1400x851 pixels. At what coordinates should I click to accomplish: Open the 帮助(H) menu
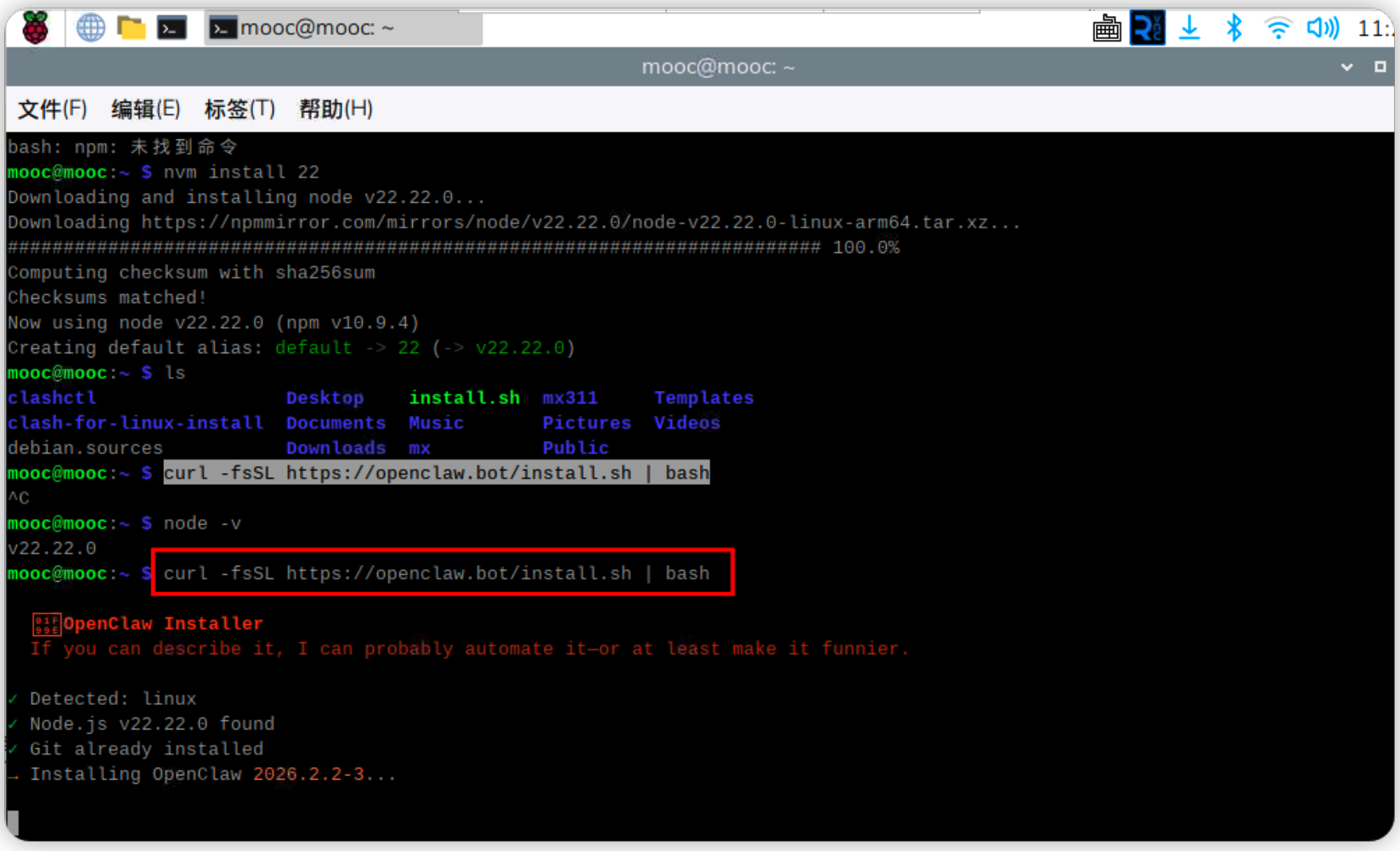pyautogui.click(x=336, y=109)
